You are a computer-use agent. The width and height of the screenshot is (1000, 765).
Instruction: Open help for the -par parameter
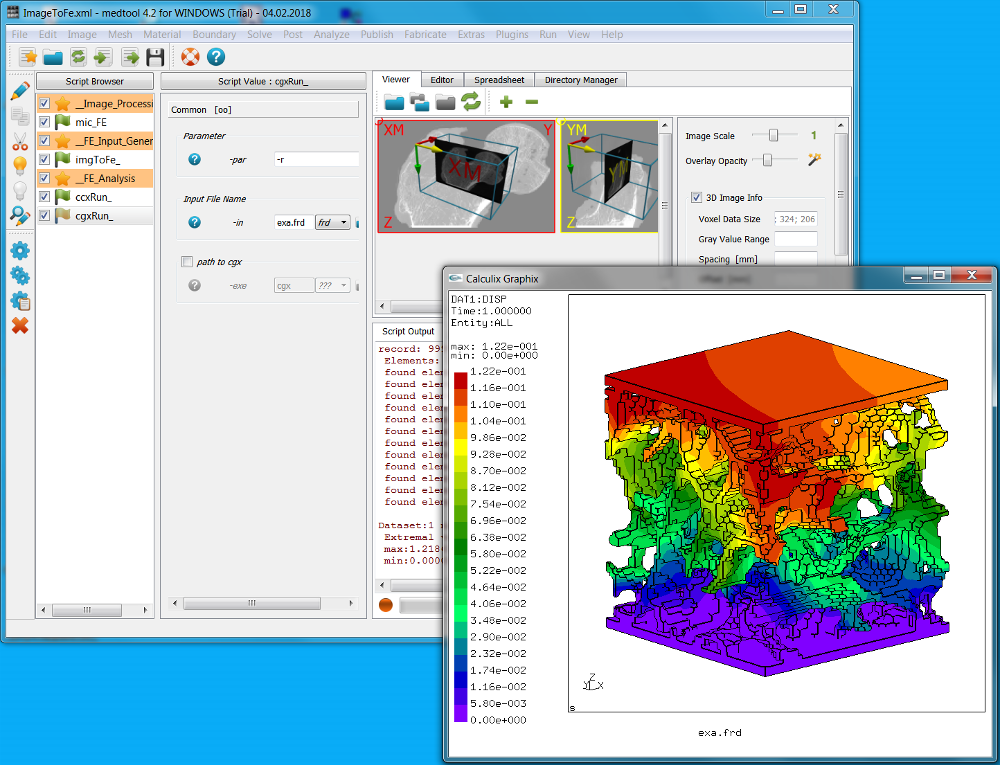[195, 159]
